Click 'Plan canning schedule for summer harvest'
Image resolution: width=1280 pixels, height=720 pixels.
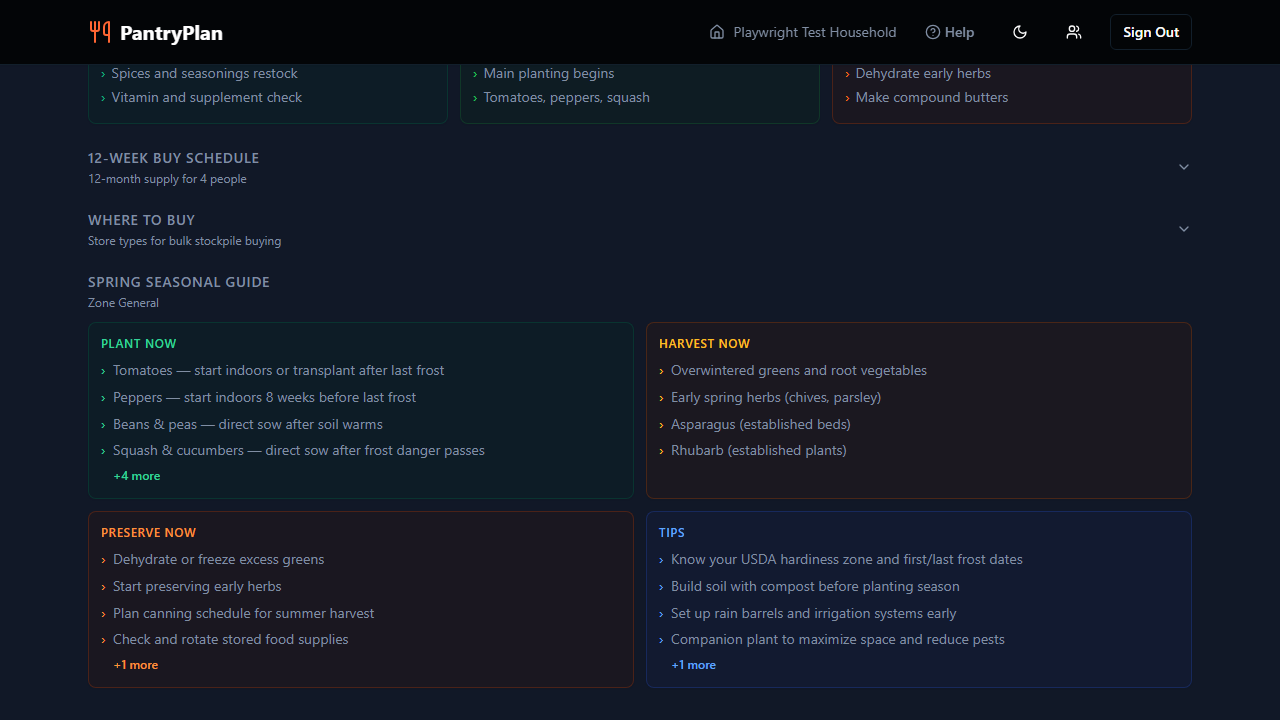coord(244,613)
